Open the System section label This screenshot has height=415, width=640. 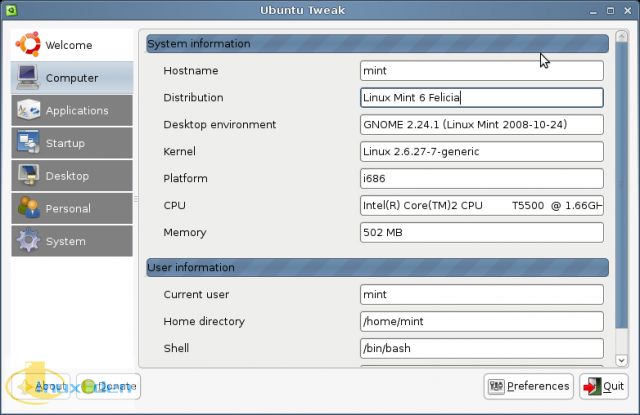coord(66,241)
